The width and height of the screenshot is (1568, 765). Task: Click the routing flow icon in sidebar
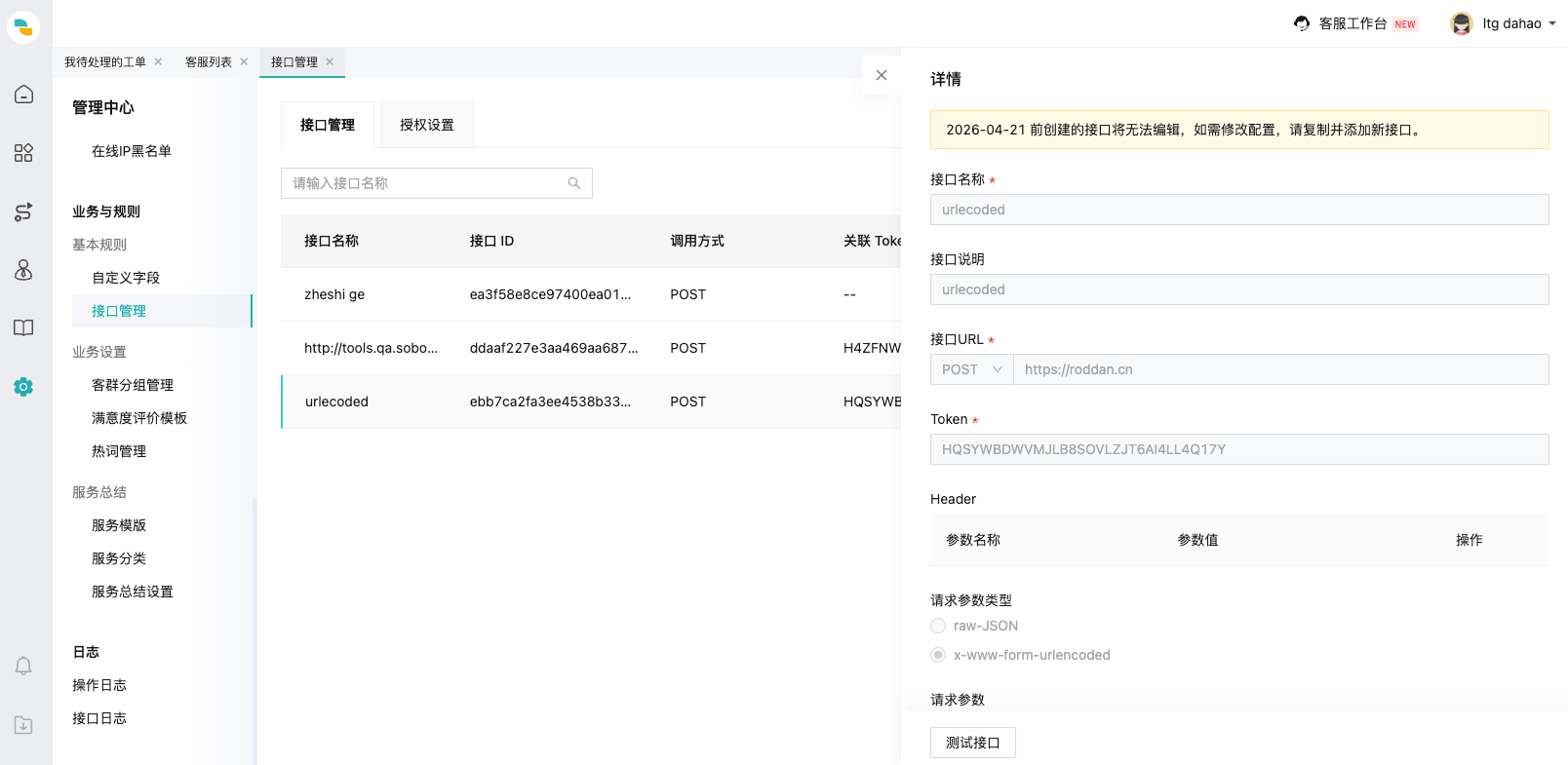(x=23, y=211)
